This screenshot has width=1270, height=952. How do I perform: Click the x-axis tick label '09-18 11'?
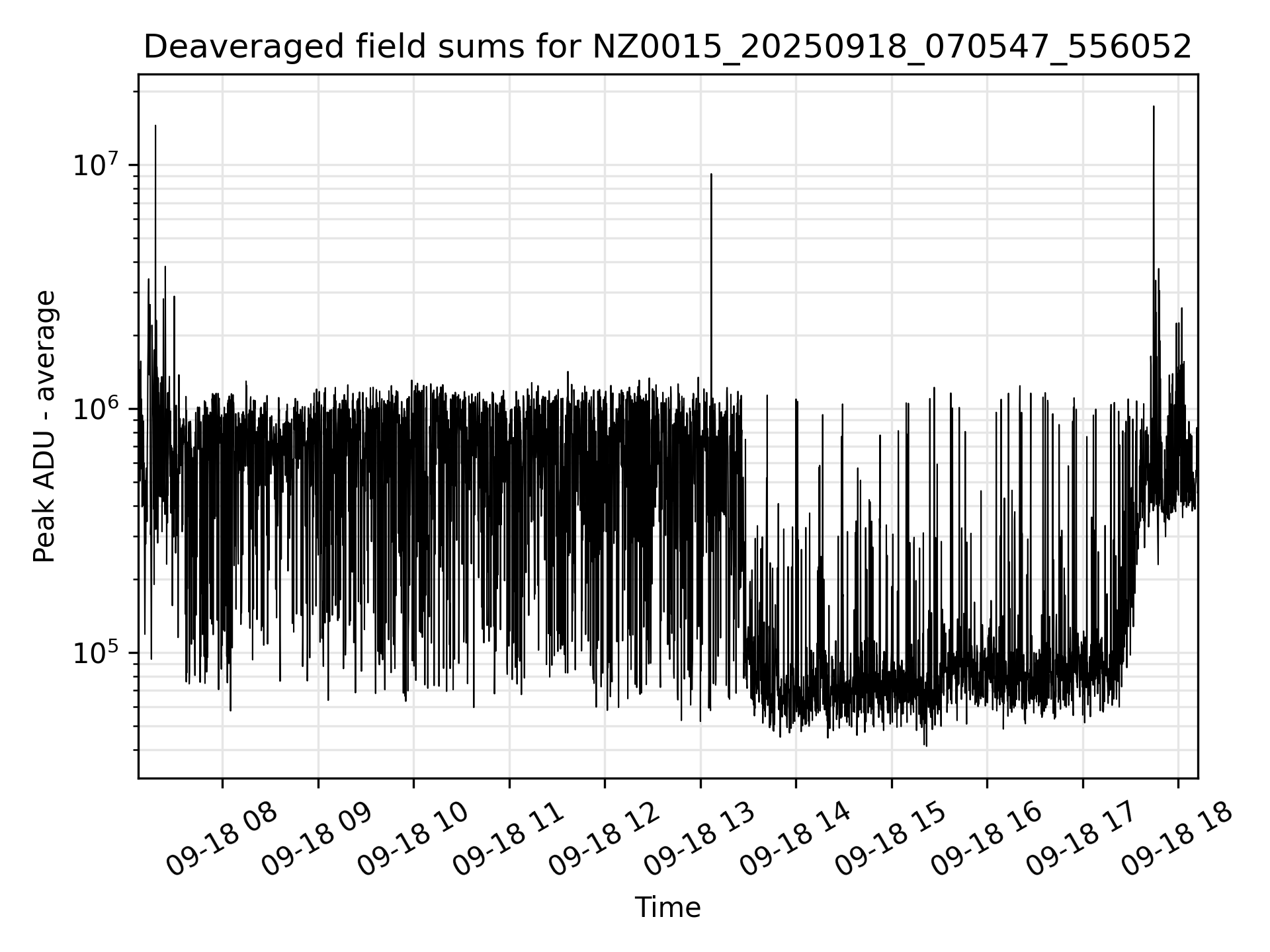509,839
